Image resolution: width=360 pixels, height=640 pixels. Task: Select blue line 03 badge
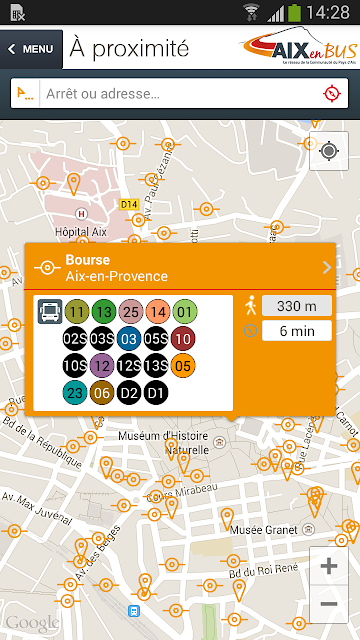coord(129,339)
